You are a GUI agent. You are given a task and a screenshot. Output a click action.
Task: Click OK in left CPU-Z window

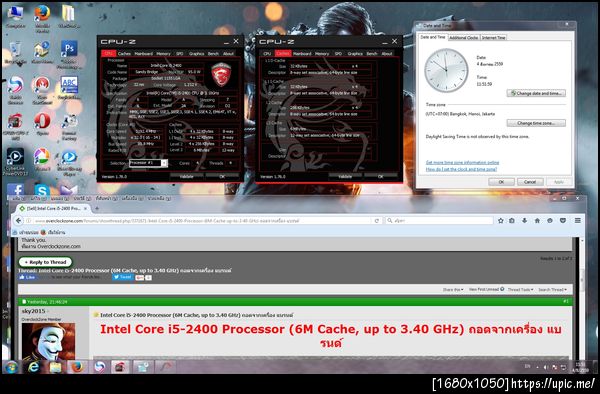point(222,176)
